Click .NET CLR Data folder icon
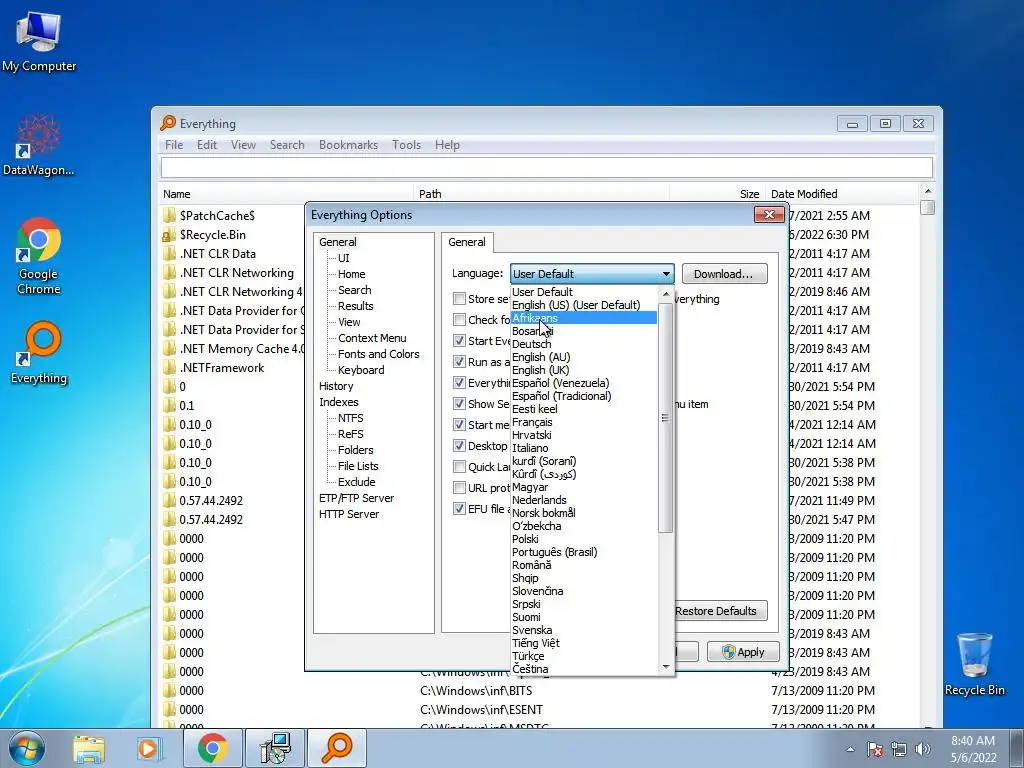 169,253
